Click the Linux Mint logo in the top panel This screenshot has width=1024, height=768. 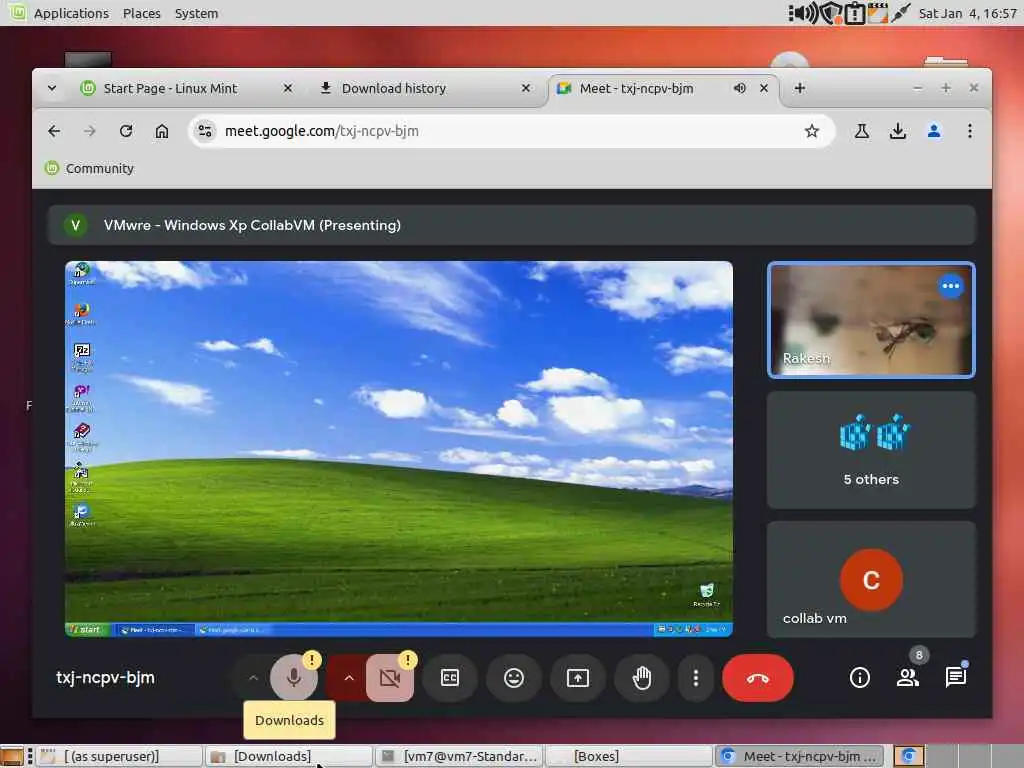pyautogui.click(x=17, y=12)
